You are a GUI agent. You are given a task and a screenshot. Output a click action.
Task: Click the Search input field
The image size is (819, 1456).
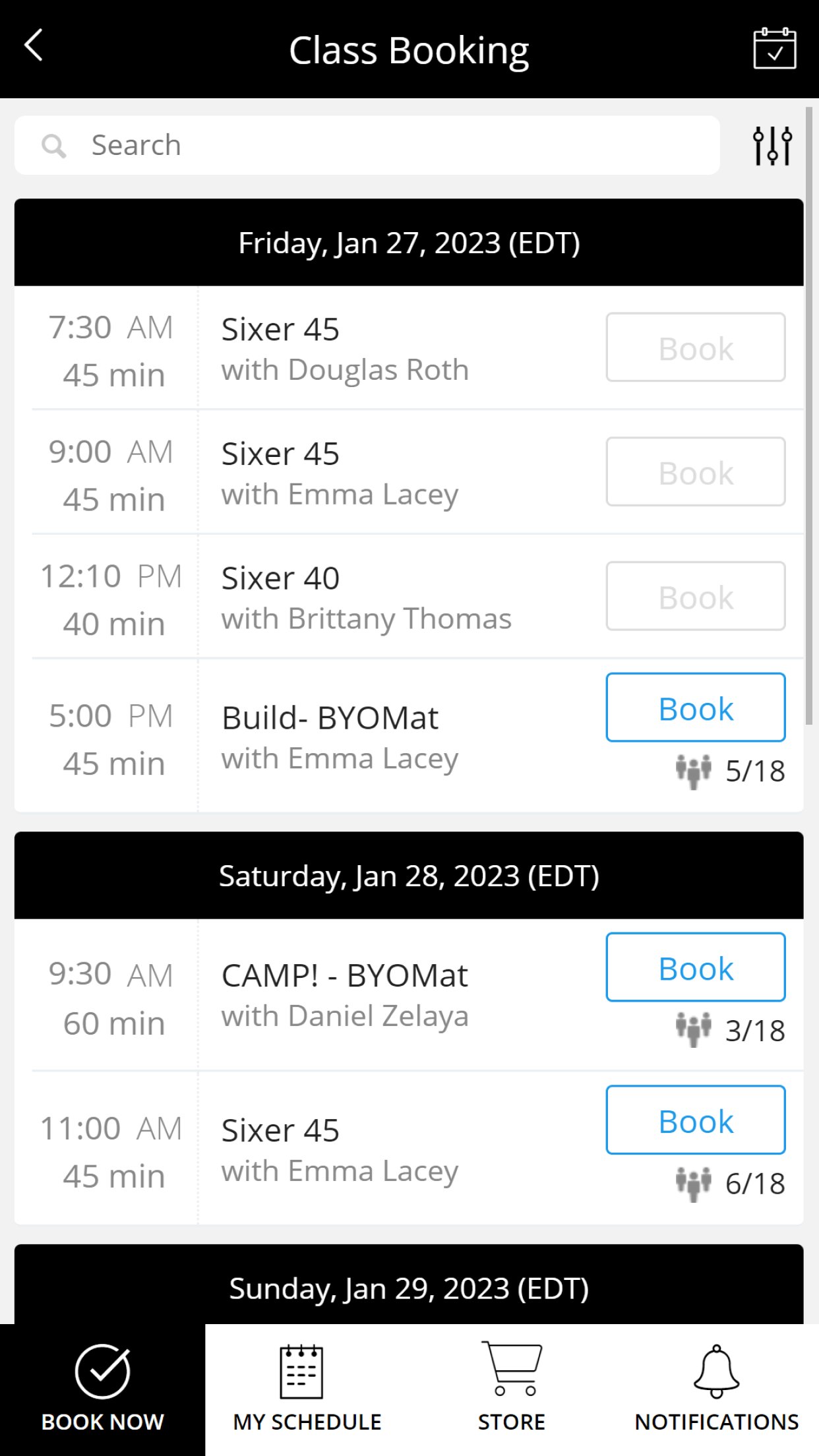[396, 146]
